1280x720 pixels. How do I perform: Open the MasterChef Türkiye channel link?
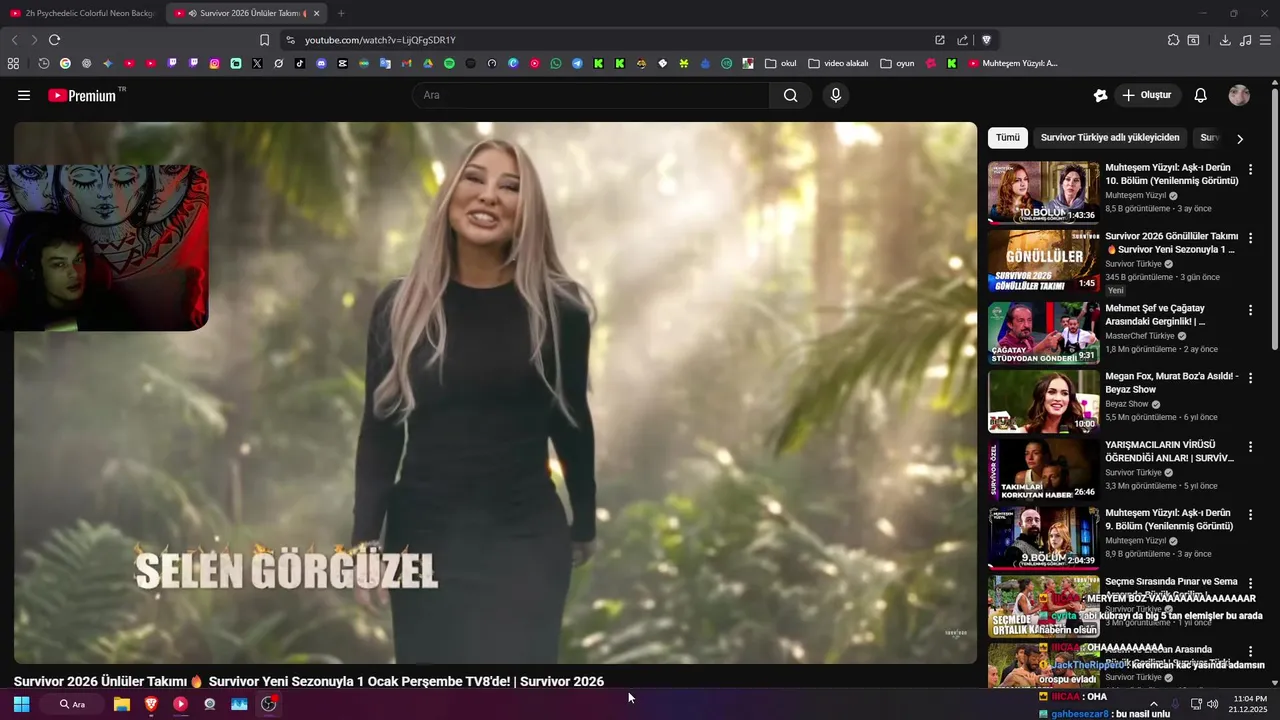1140,336
